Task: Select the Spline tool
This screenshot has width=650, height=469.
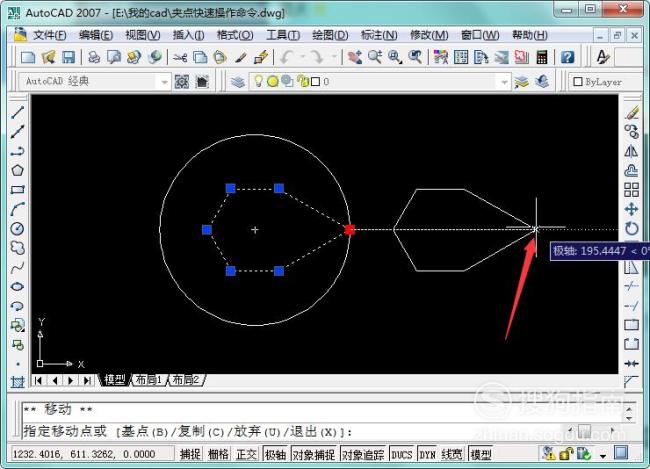Action: [17, 267]
